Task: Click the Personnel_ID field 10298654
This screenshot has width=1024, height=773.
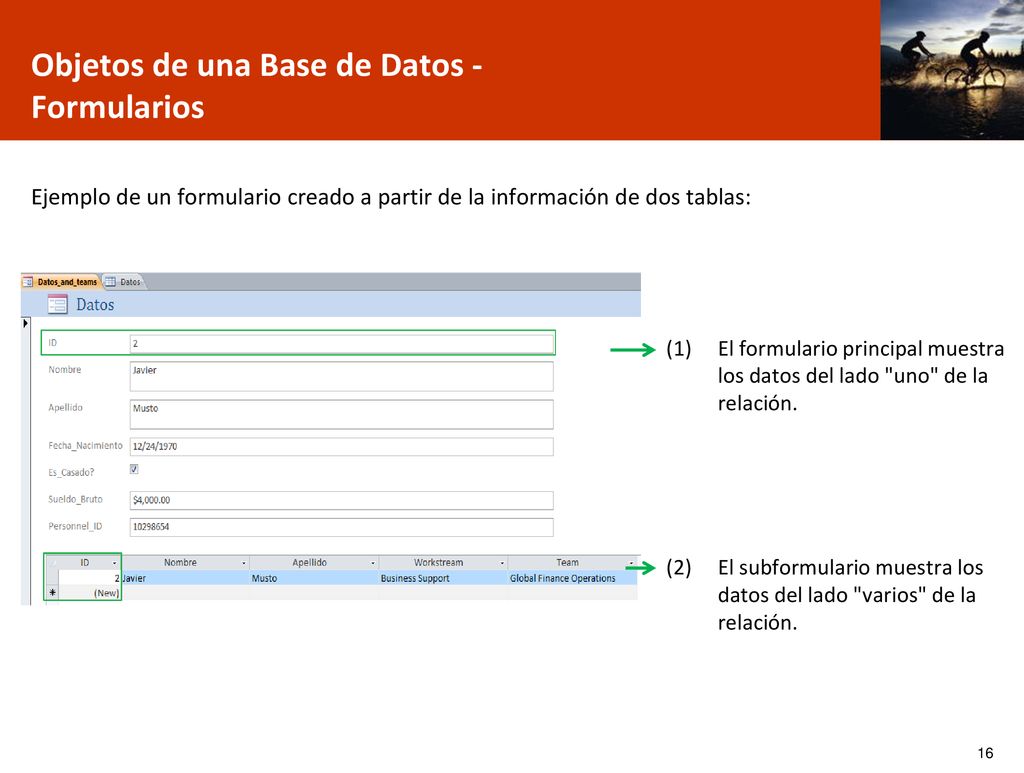Action: [x=342, y=527]
